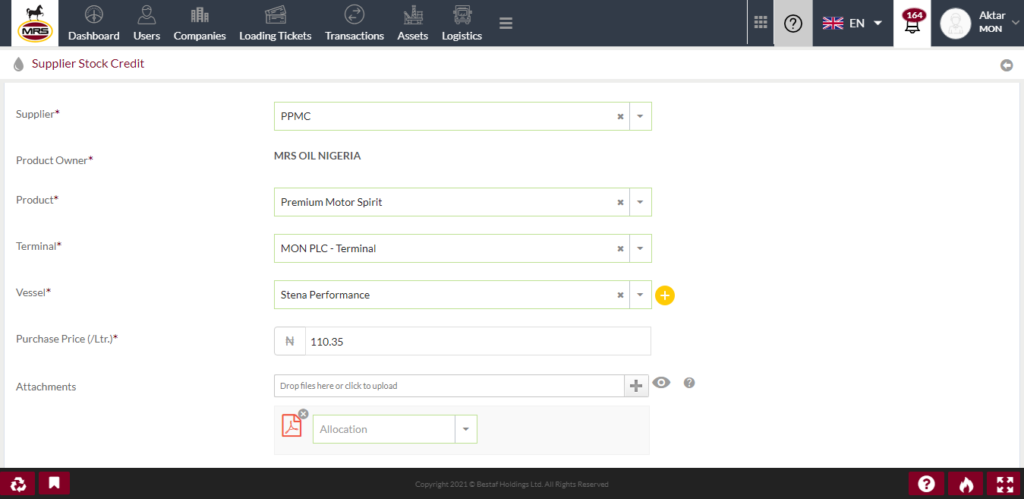The width and height of the screenshot is (1024, 499).
Task: Open the Companies menu
Action: click(x=200, y=24)
